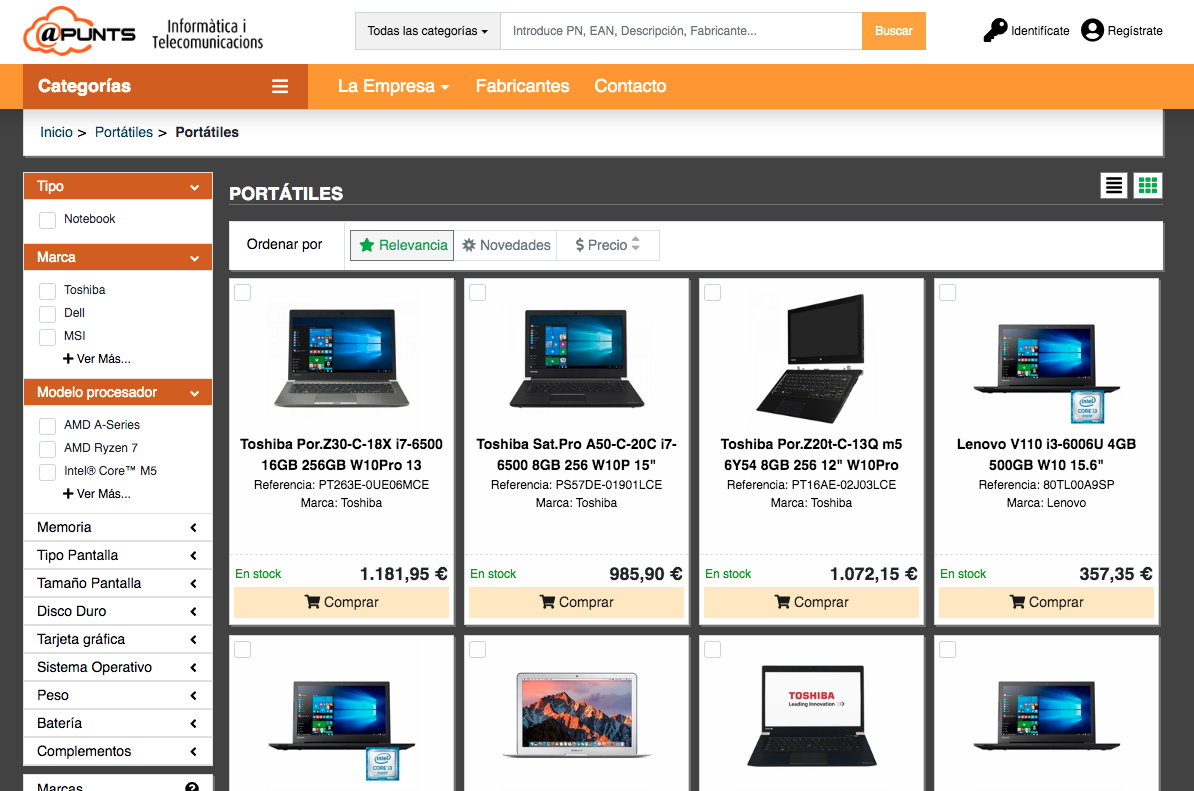Click the cart icon for Toshiba Por.Z20t-C-13Q

tap(782, 601)
